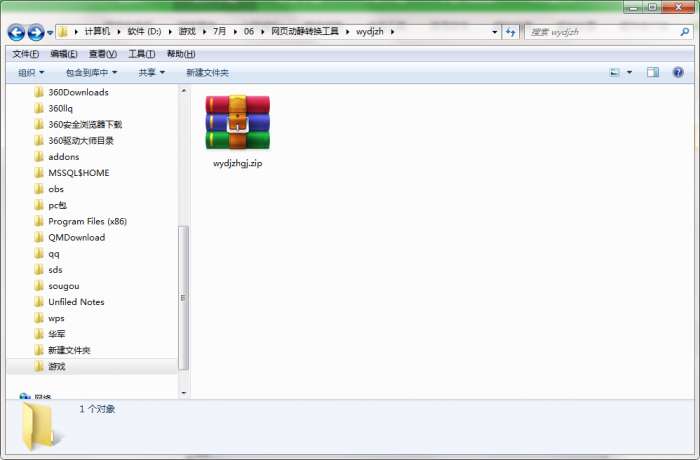Open the 共享 dropdown

click(151, 72)
